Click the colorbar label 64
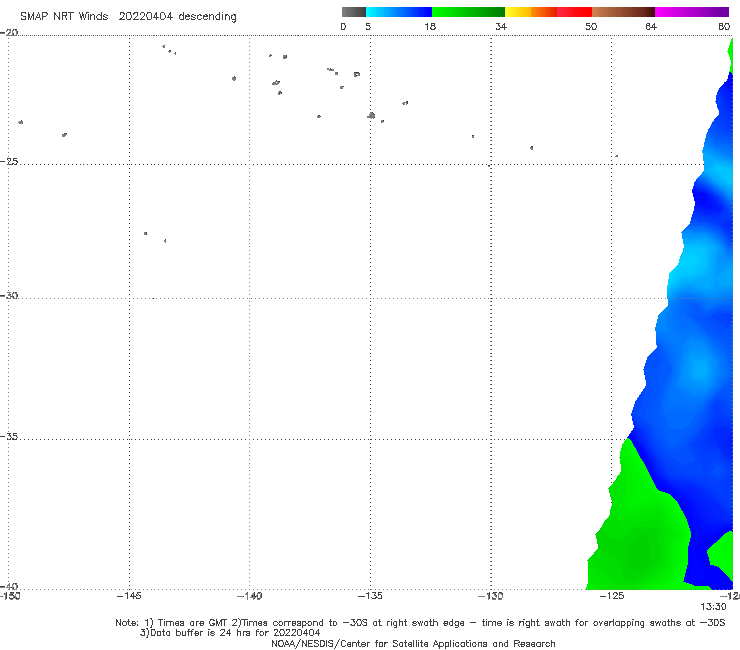The image size is (740, 650). tap(651, 26)
